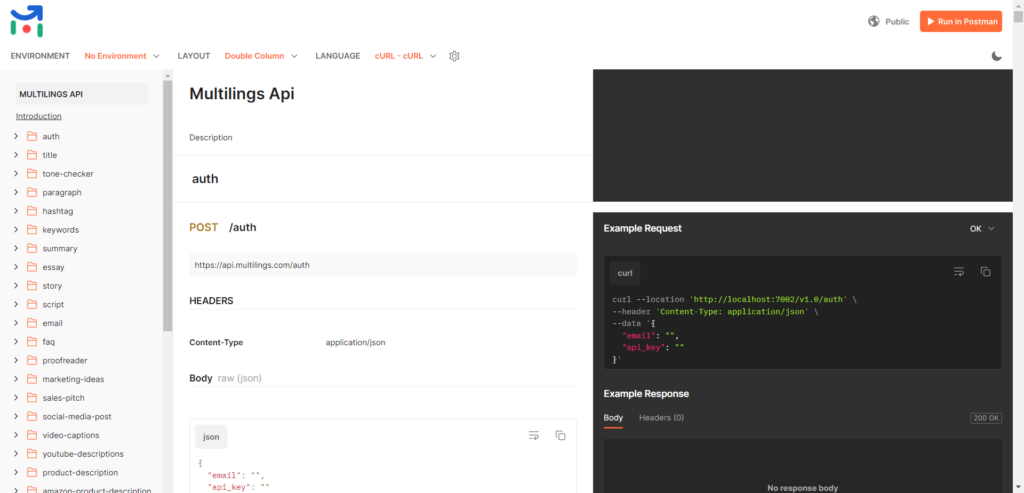Click the Multilings logo icon
The height and width of the screenshot is (493, 1024).
(x=27, y=21)
